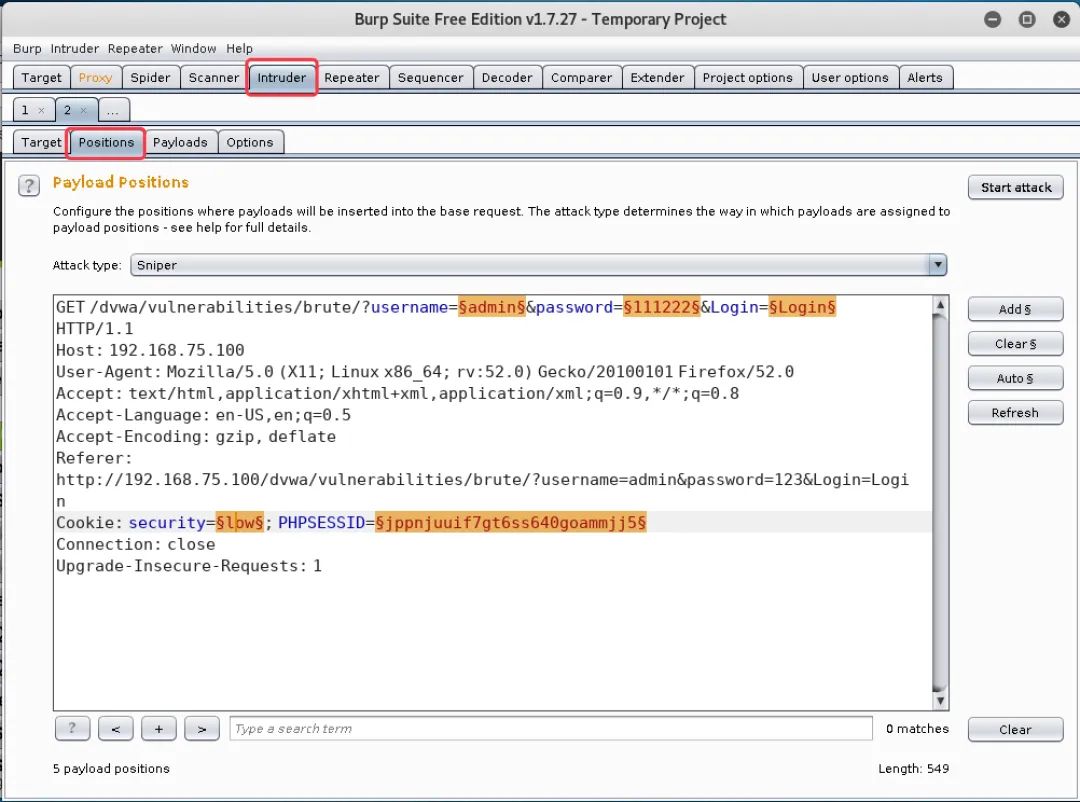
Task: Open the User options tab
Action: click(850, 77)
